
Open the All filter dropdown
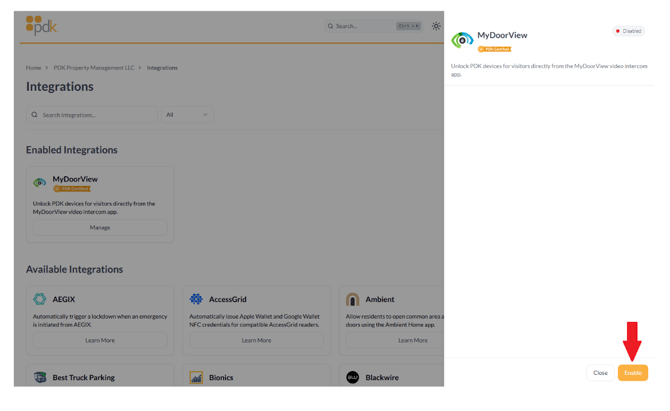pos(187,115)
